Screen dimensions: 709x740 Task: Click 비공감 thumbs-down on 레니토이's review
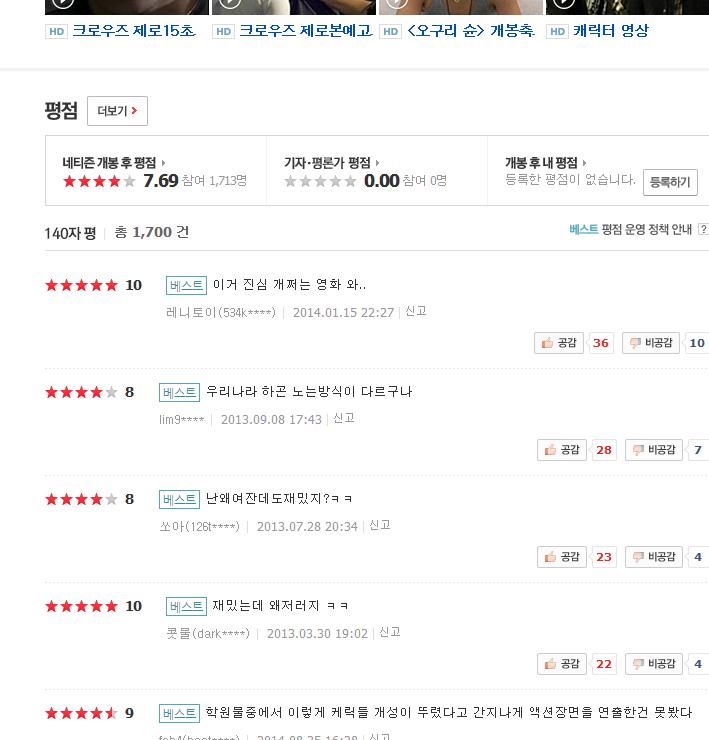pos(651,343)
